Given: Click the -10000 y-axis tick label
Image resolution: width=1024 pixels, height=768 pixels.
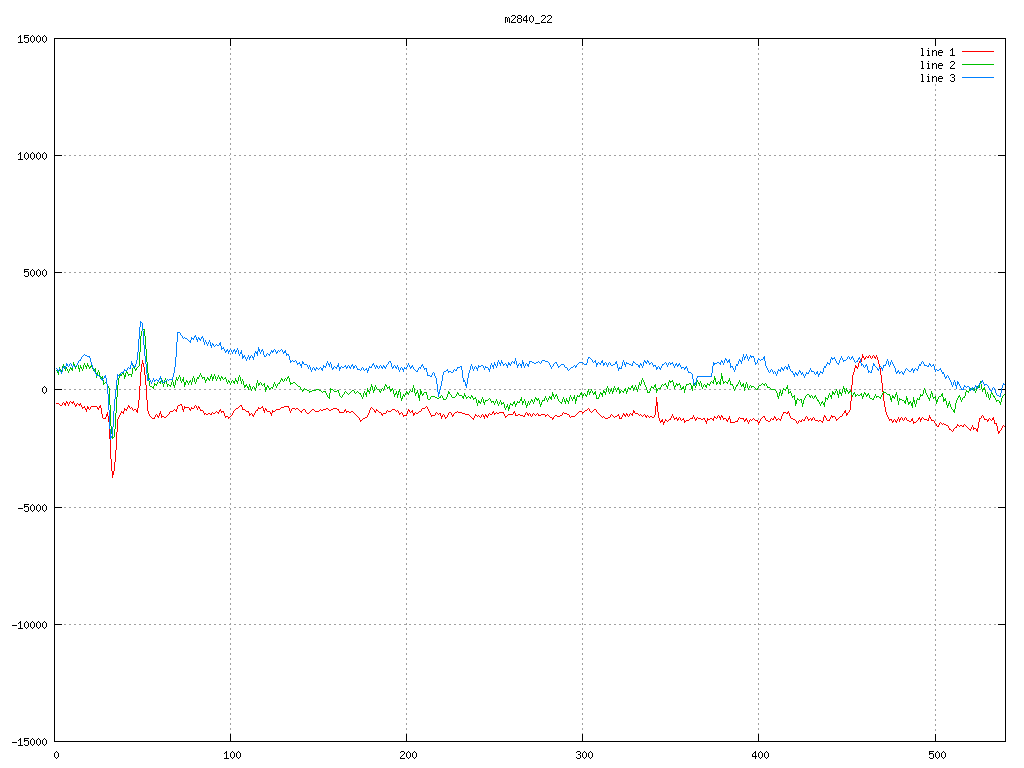Looking at the screenshot, I should coord(29,624).
